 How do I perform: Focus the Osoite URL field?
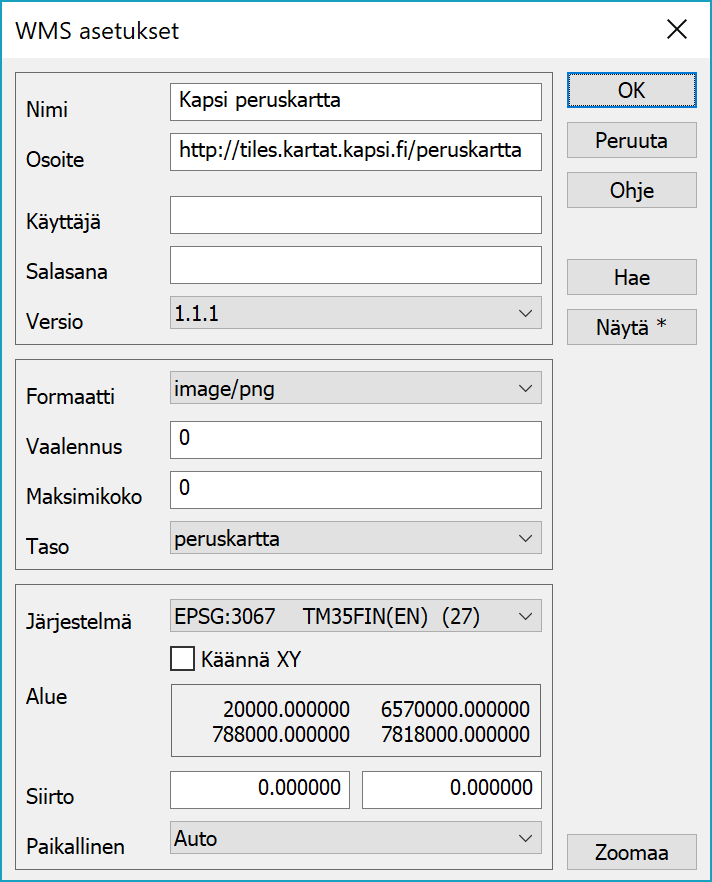[355, 151]
